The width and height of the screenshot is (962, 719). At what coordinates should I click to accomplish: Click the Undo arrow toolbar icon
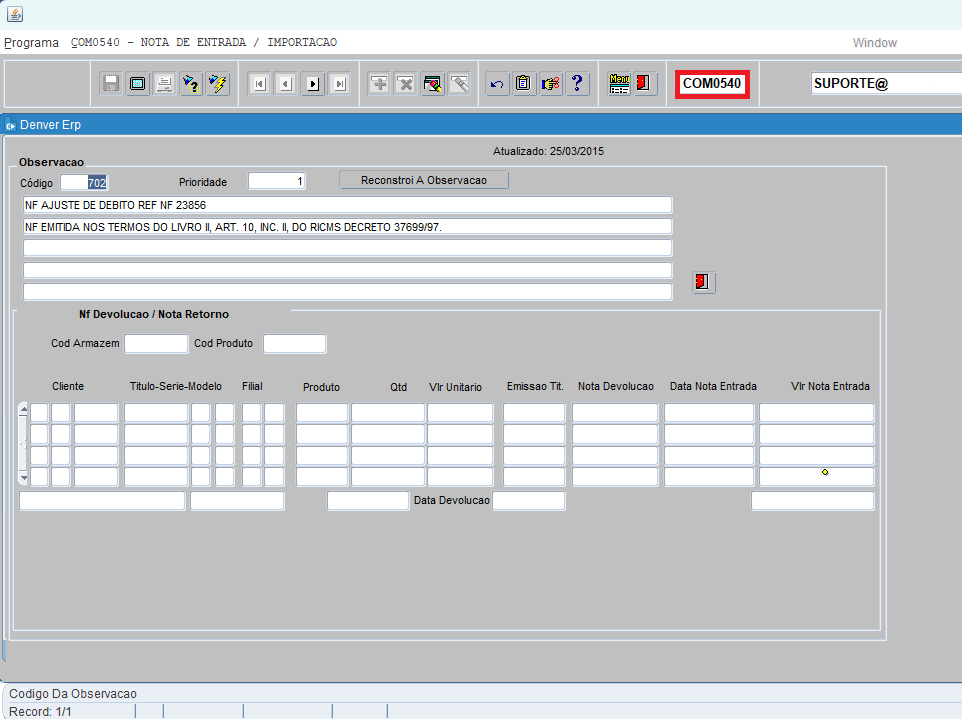pos(497,83)
